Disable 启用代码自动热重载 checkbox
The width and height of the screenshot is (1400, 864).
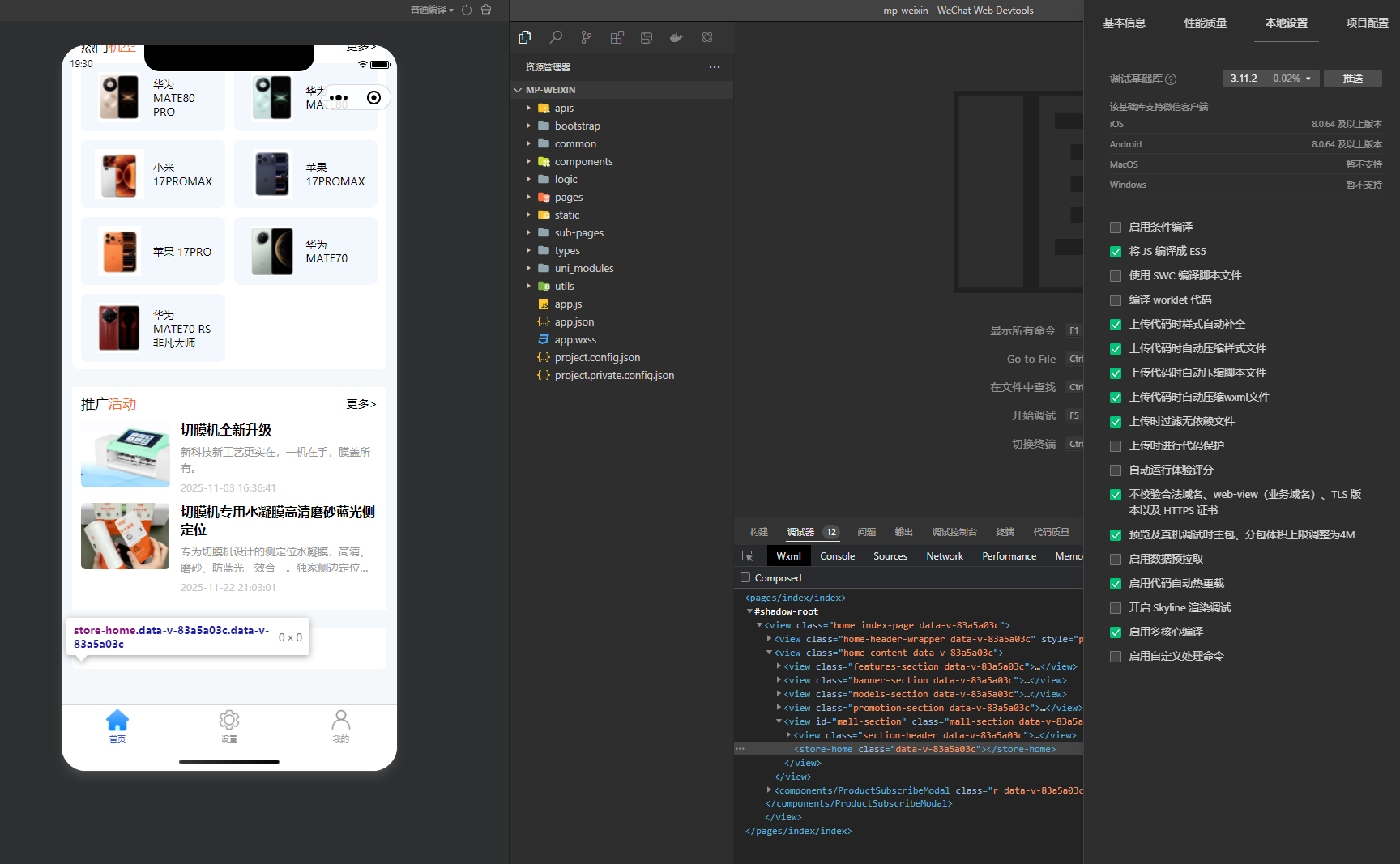(x=1116, y=584)
